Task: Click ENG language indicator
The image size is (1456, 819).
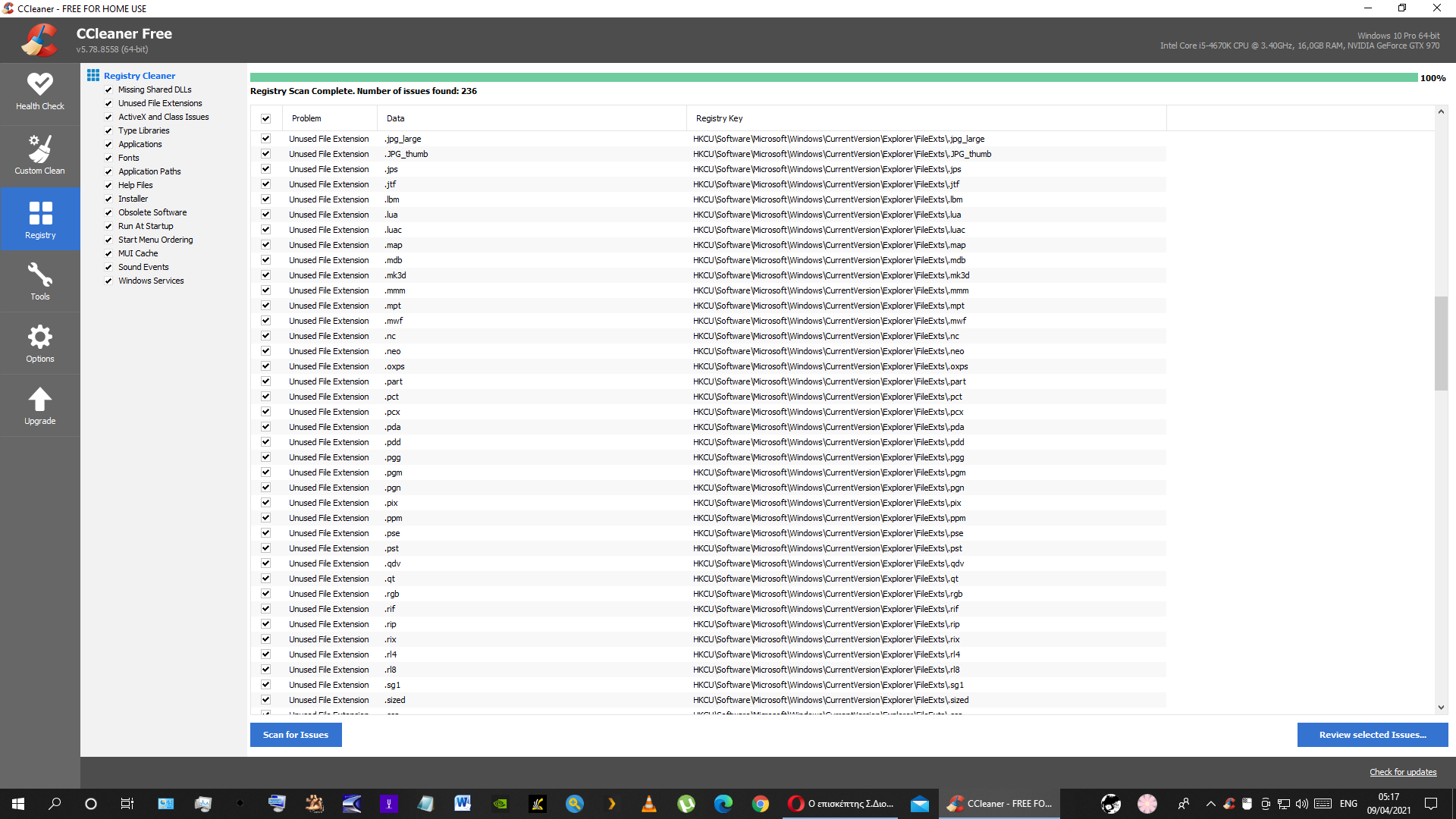Action: pyautogui.click(x=1348, y=804)
